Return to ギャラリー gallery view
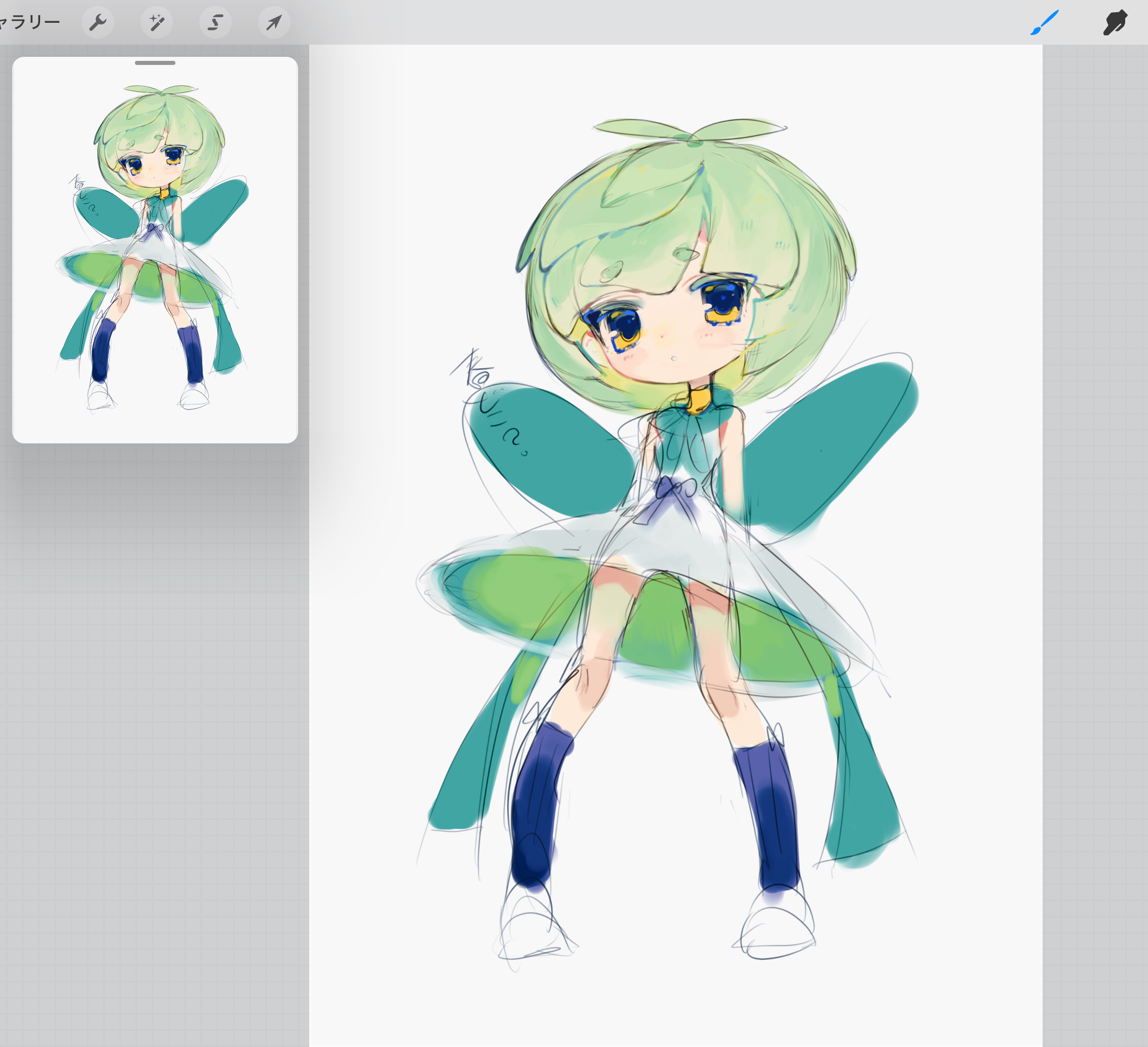This screenshot has height=1047, width=1148. click(29, 22)
